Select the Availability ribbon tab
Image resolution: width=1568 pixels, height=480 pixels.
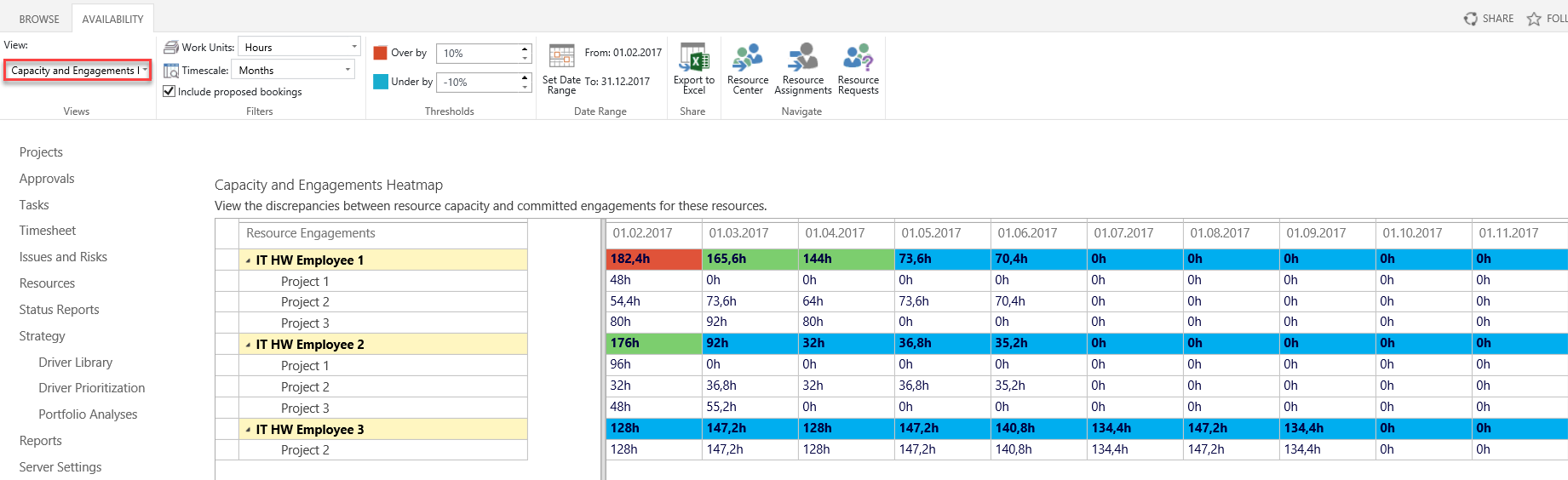tap(112, 19)
